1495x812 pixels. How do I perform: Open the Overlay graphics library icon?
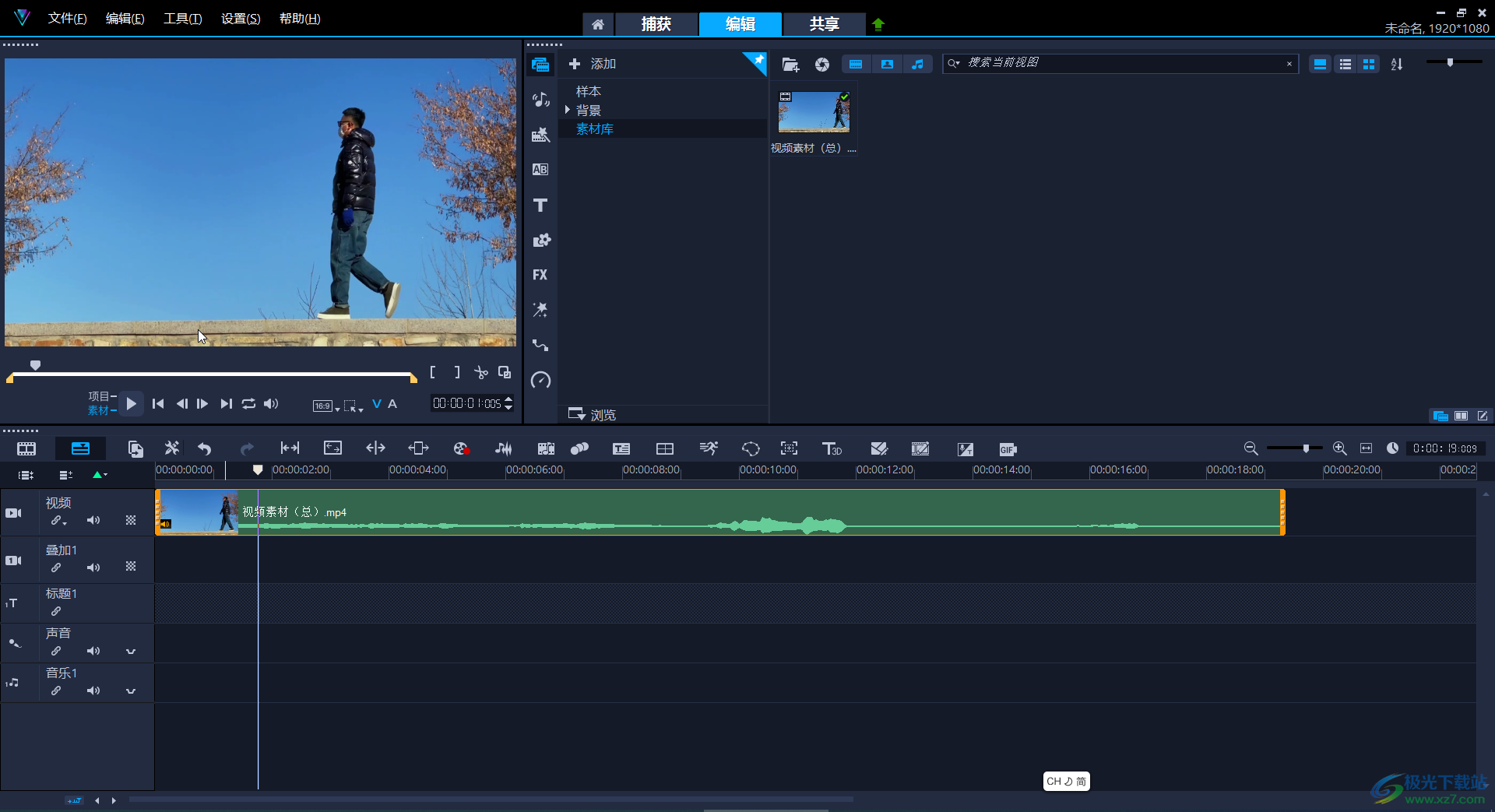540,240
